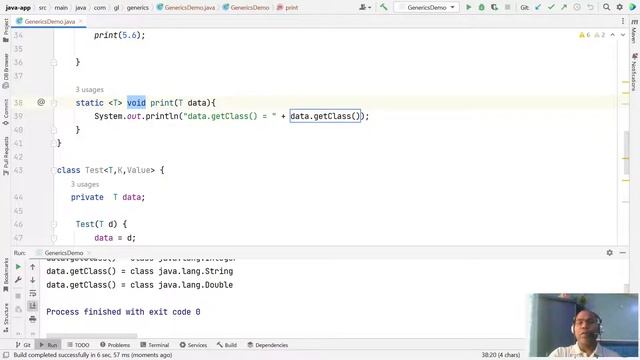Click Git Rollback undo arrow
The width and height of the screenshot is (640, 360).
(x=590, y=7)
